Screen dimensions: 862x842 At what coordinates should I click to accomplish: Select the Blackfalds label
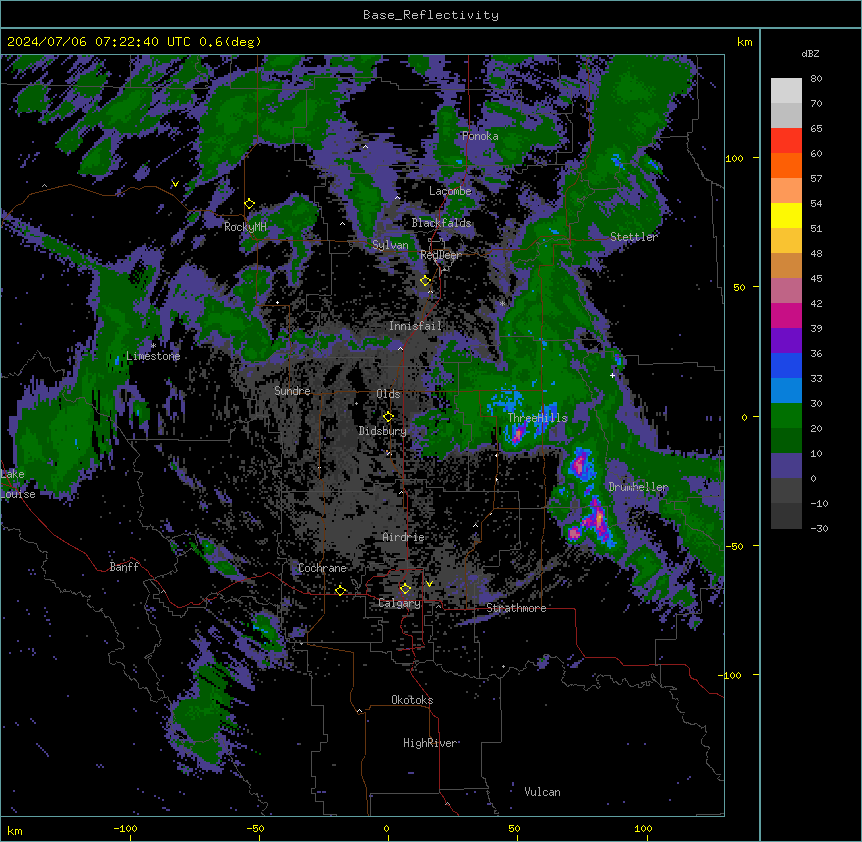(x=441, y=223)
